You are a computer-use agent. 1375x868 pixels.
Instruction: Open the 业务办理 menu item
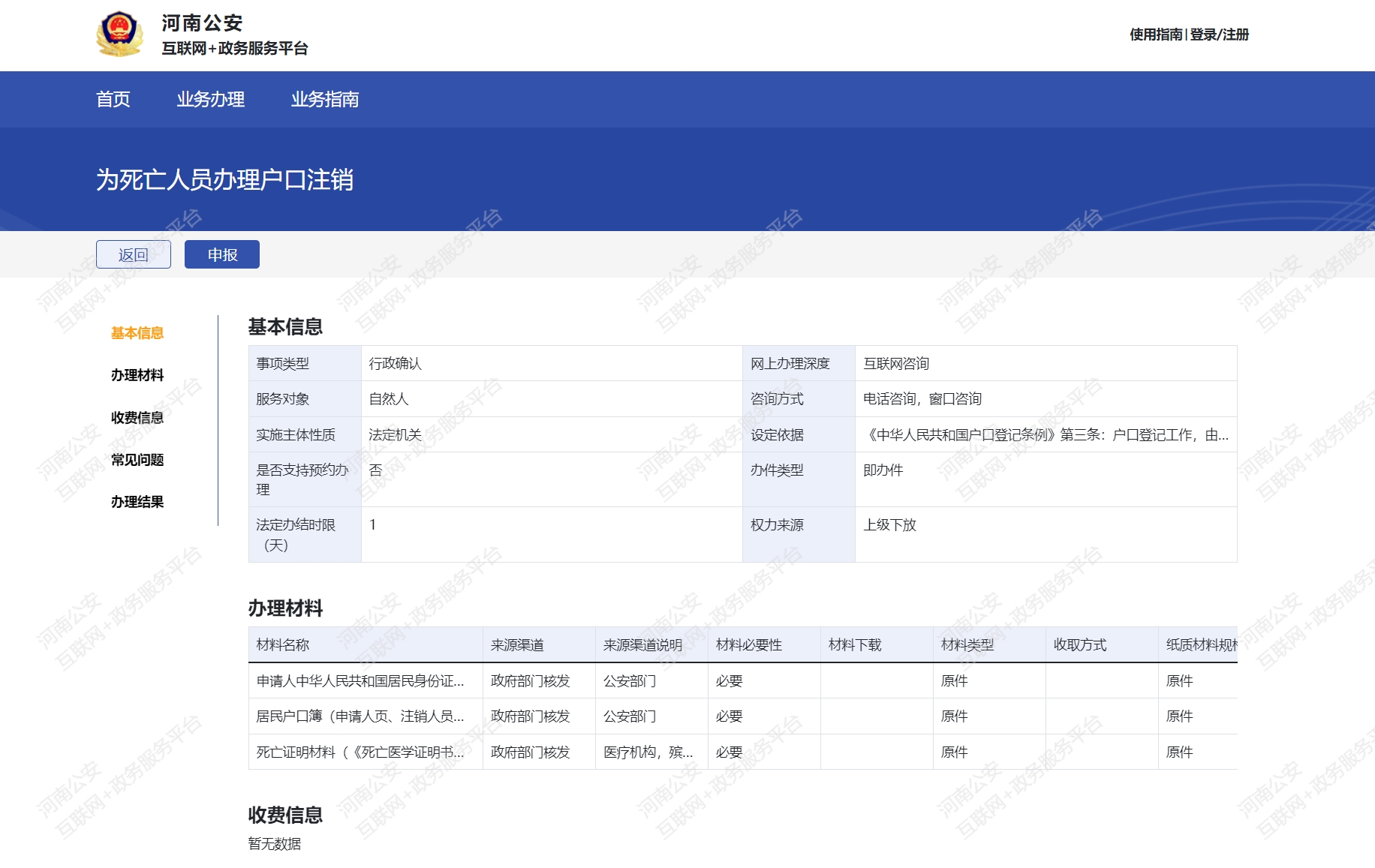210,99
